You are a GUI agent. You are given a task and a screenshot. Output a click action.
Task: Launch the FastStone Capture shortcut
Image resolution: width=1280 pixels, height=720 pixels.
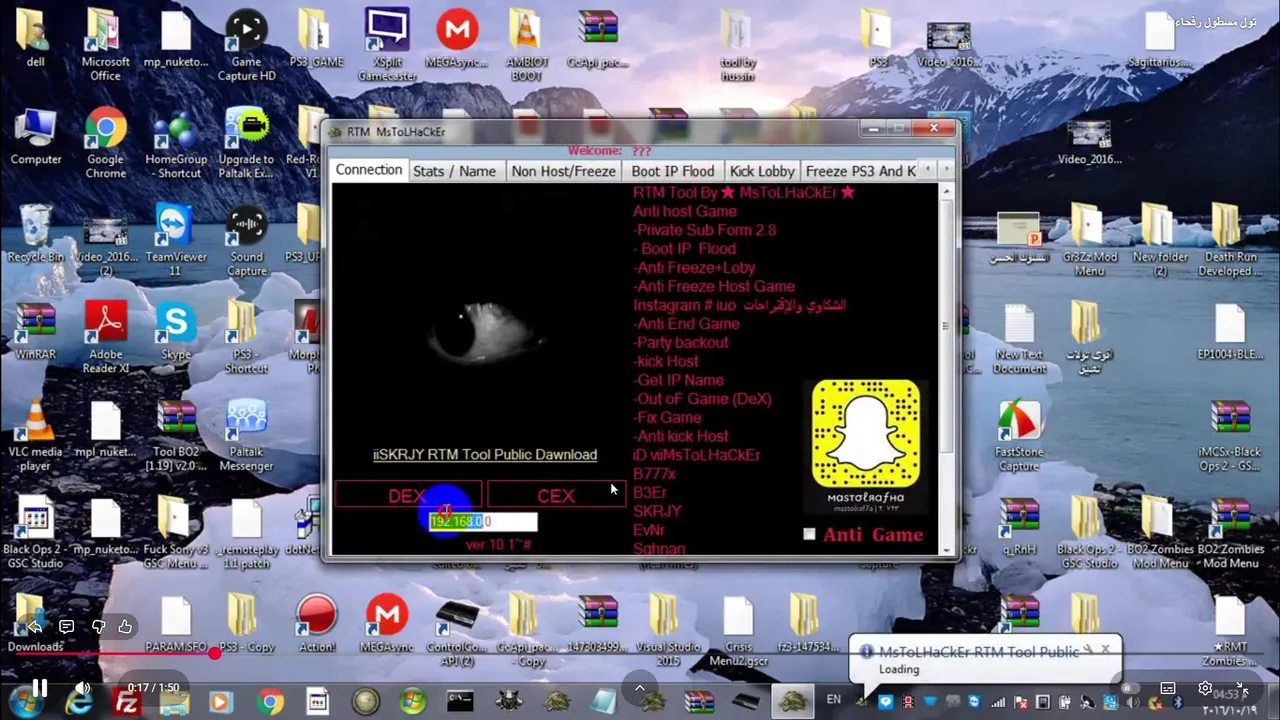1019,435
